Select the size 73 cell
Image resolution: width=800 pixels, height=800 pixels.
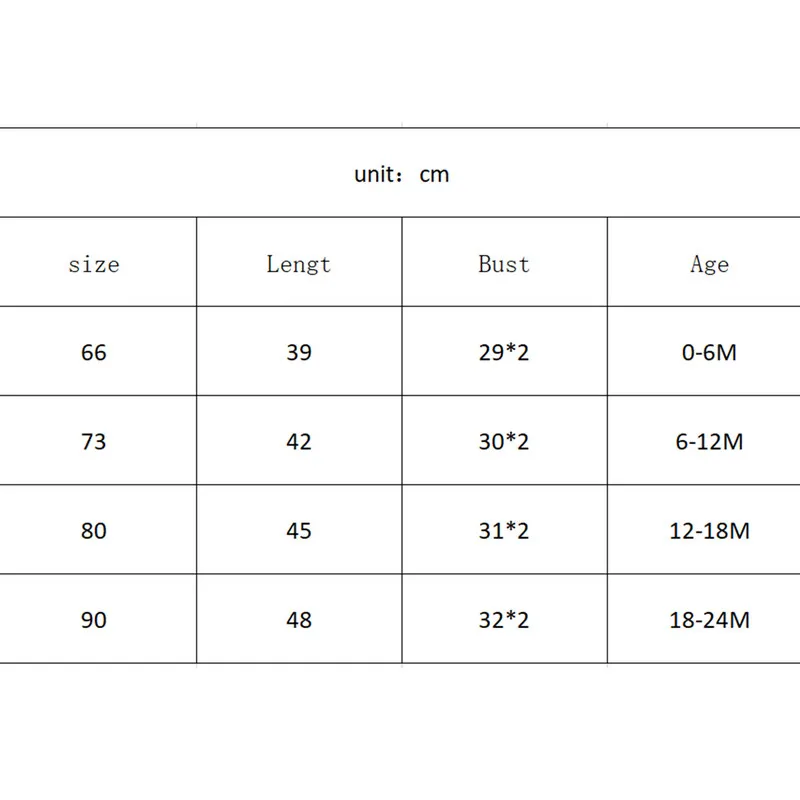(x=94, y=441)
